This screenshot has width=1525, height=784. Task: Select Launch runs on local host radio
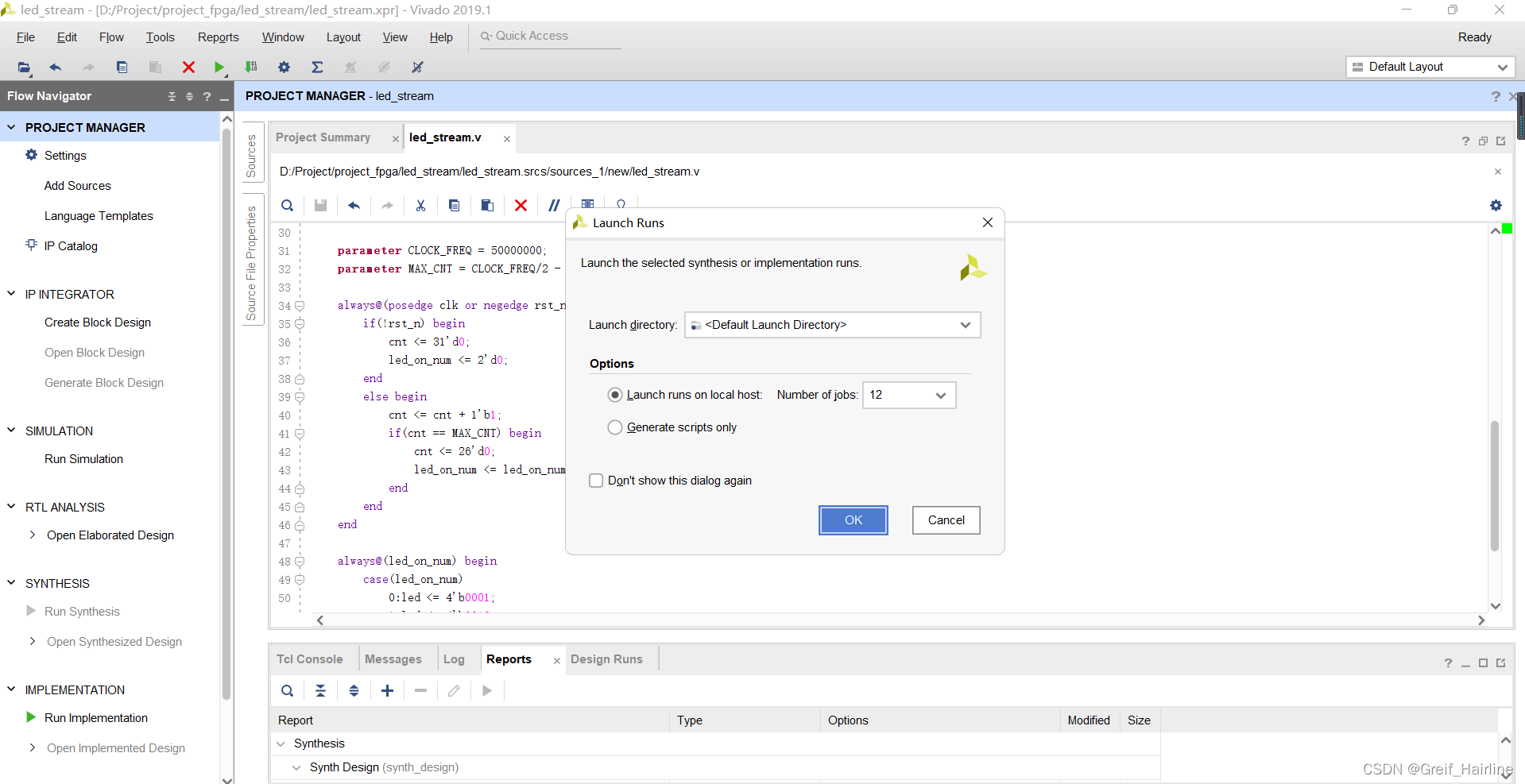[615, 395]
